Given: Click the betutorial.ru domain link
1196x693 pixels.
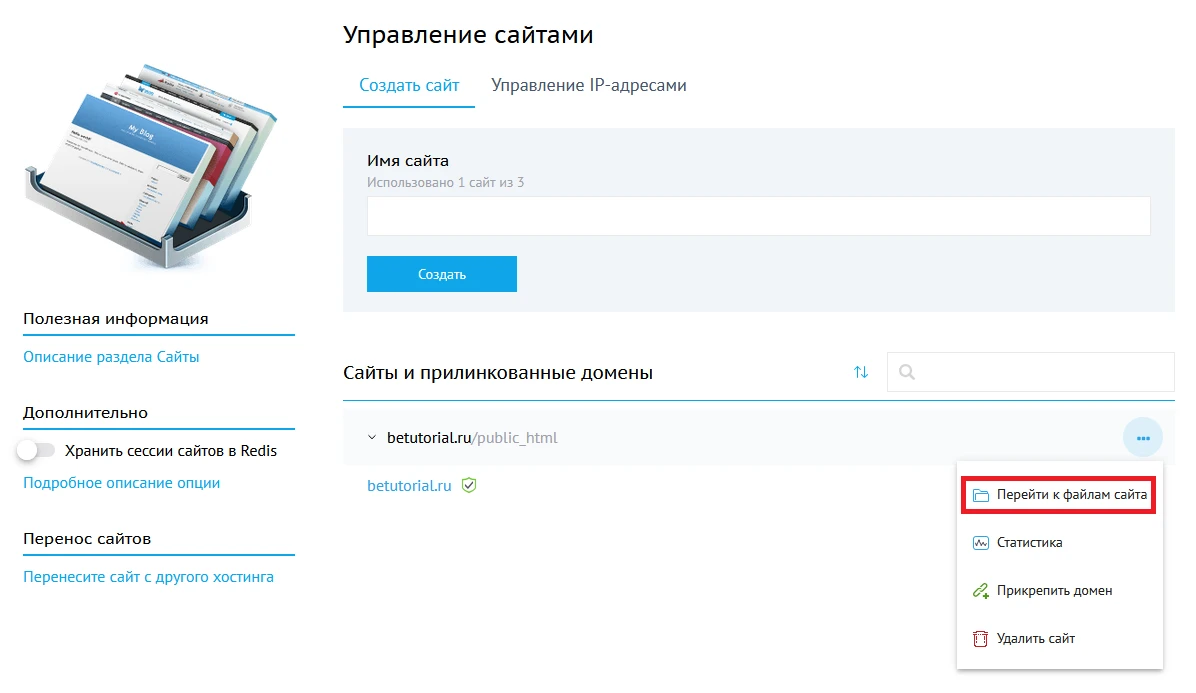Looking at the screenshot, I should (x=408, y=485).
